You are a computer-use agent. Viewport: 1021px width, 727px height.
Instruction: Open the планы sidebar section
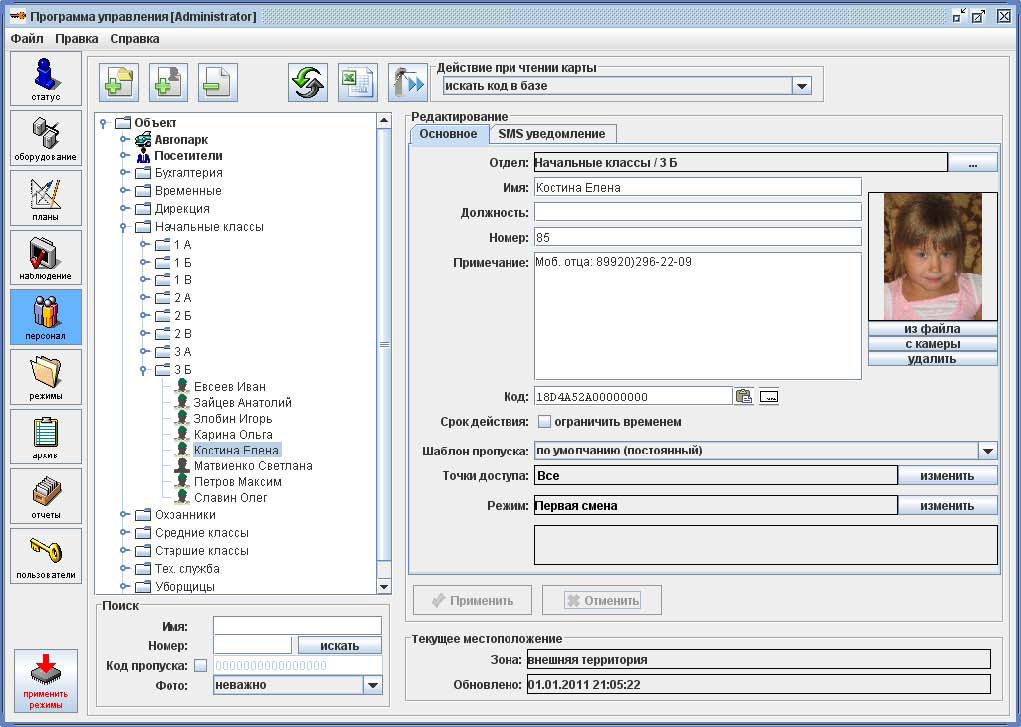[x=46, y=197]
